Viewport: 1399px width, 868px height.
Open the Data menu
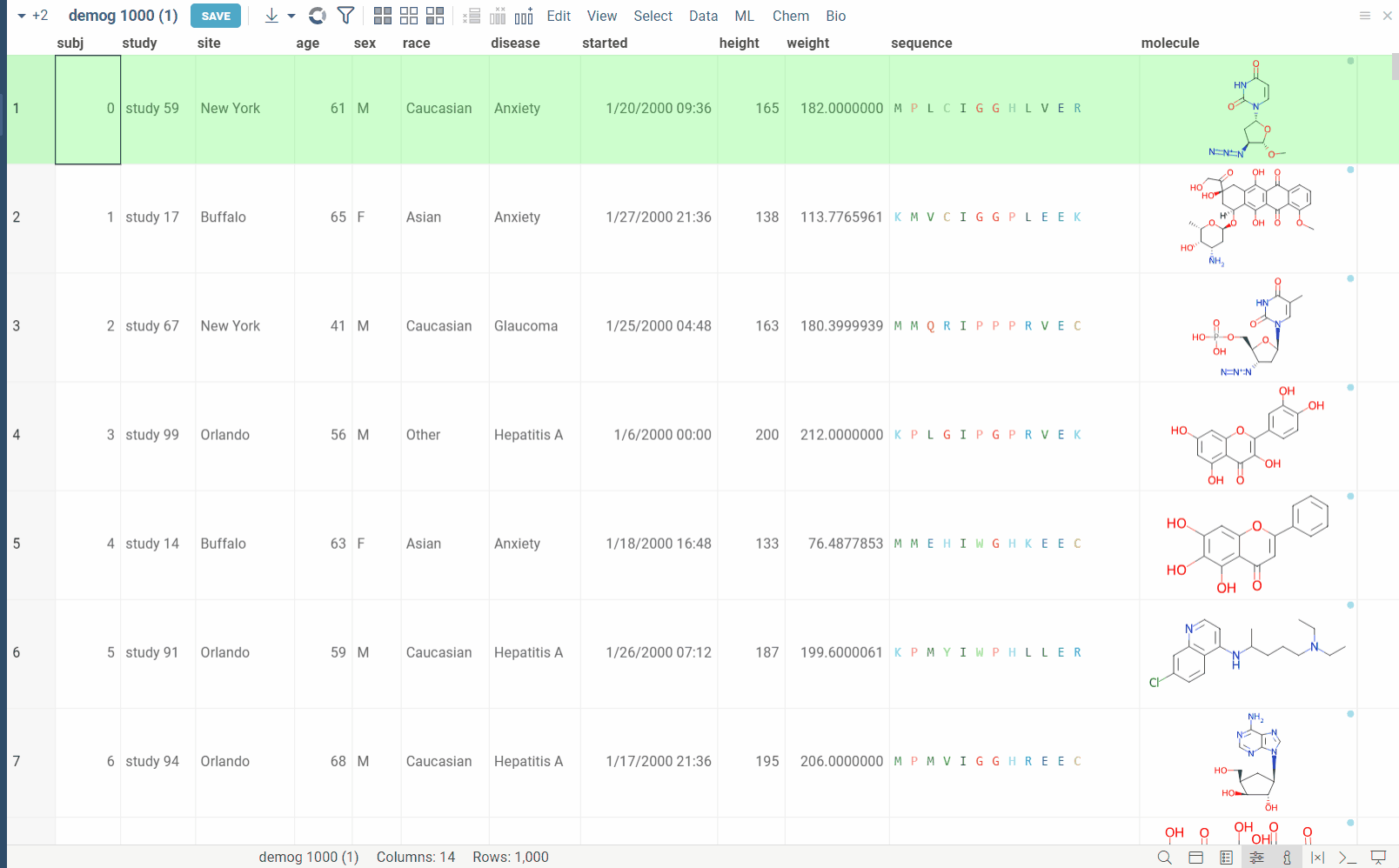point(703,16)
